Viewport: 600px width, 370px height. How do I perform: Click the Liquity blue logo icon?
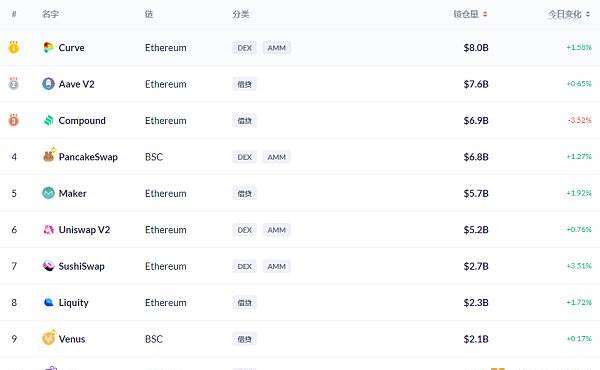[48, 302]
